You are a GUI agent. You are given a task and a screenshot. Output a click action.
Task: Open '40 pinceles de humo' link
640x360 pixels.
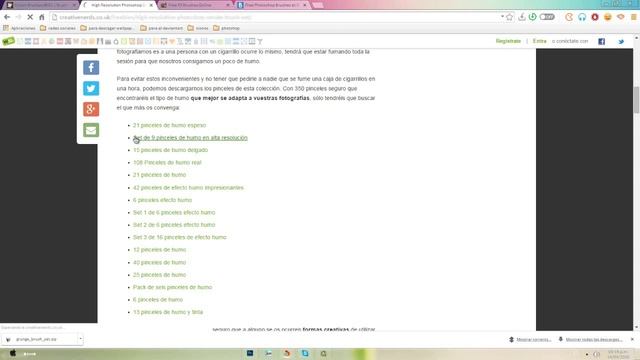[x=159, y=262]
